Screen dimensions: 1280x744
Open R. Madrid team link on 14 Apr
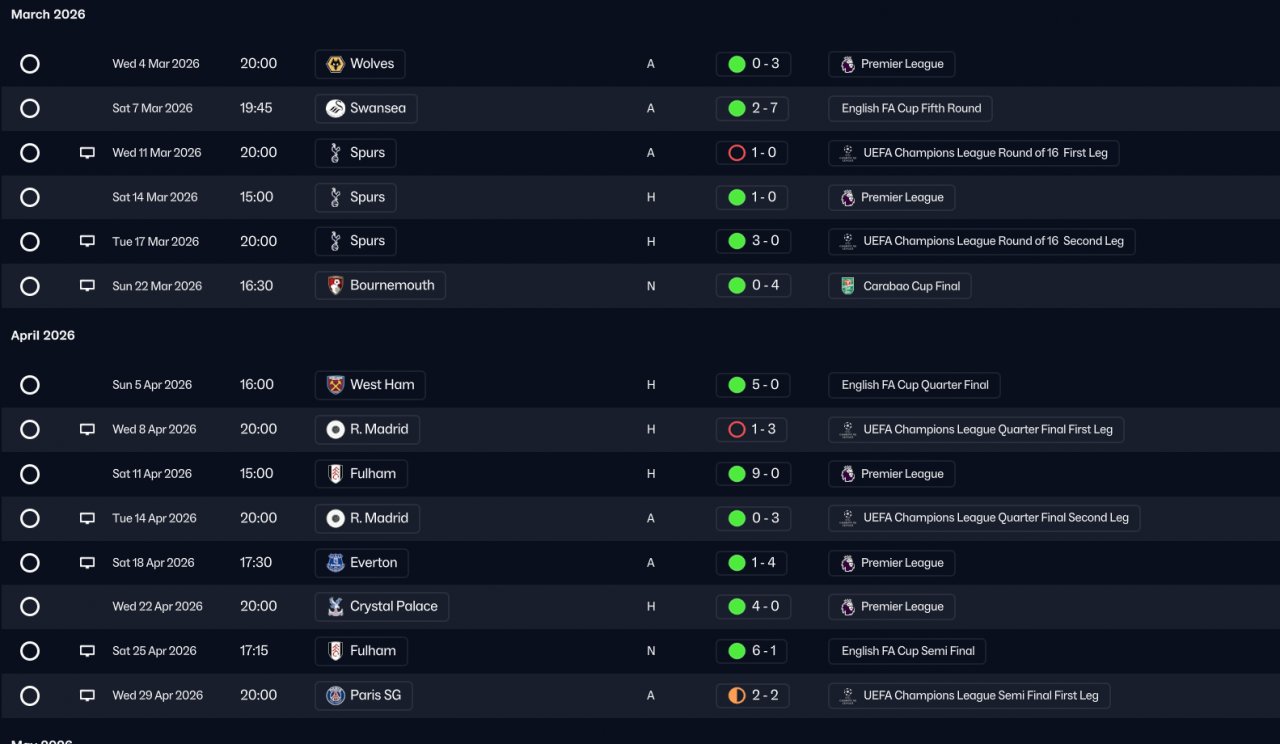click(367, 518)
